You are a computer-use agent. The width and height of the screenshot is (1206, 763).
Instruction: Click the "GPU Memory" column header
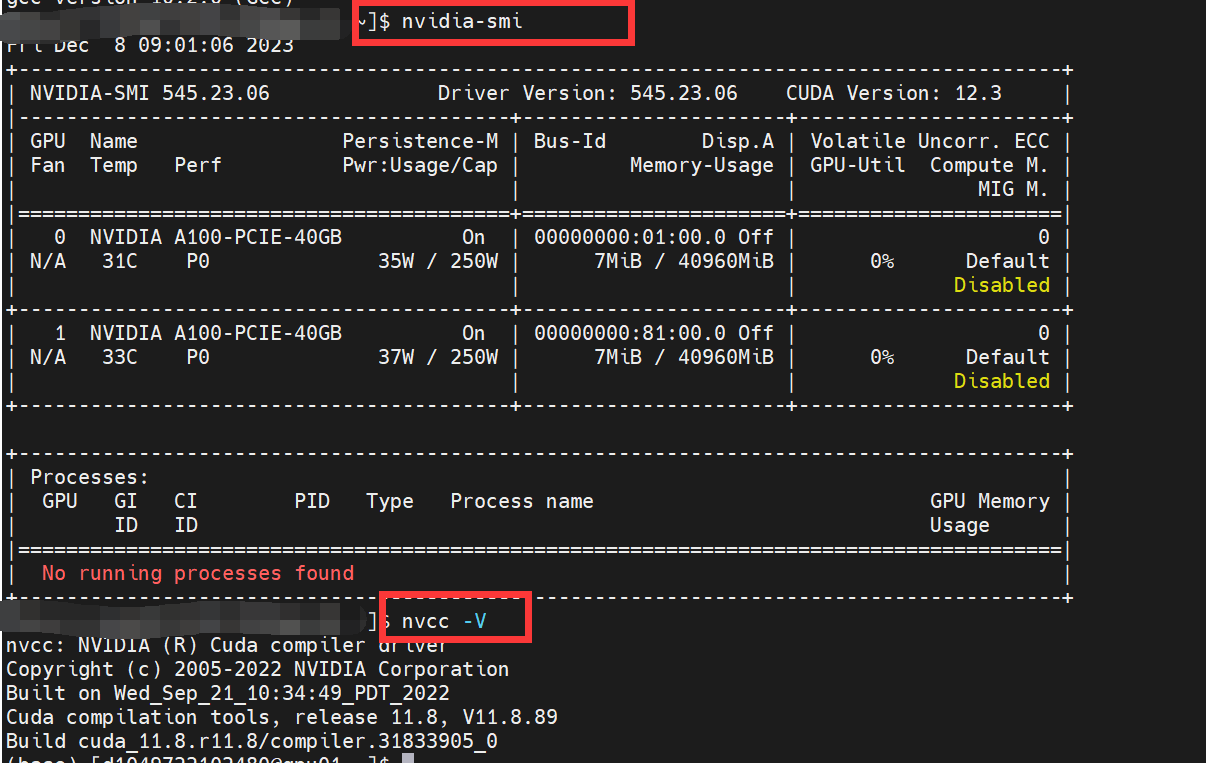[x=990, y=501]
